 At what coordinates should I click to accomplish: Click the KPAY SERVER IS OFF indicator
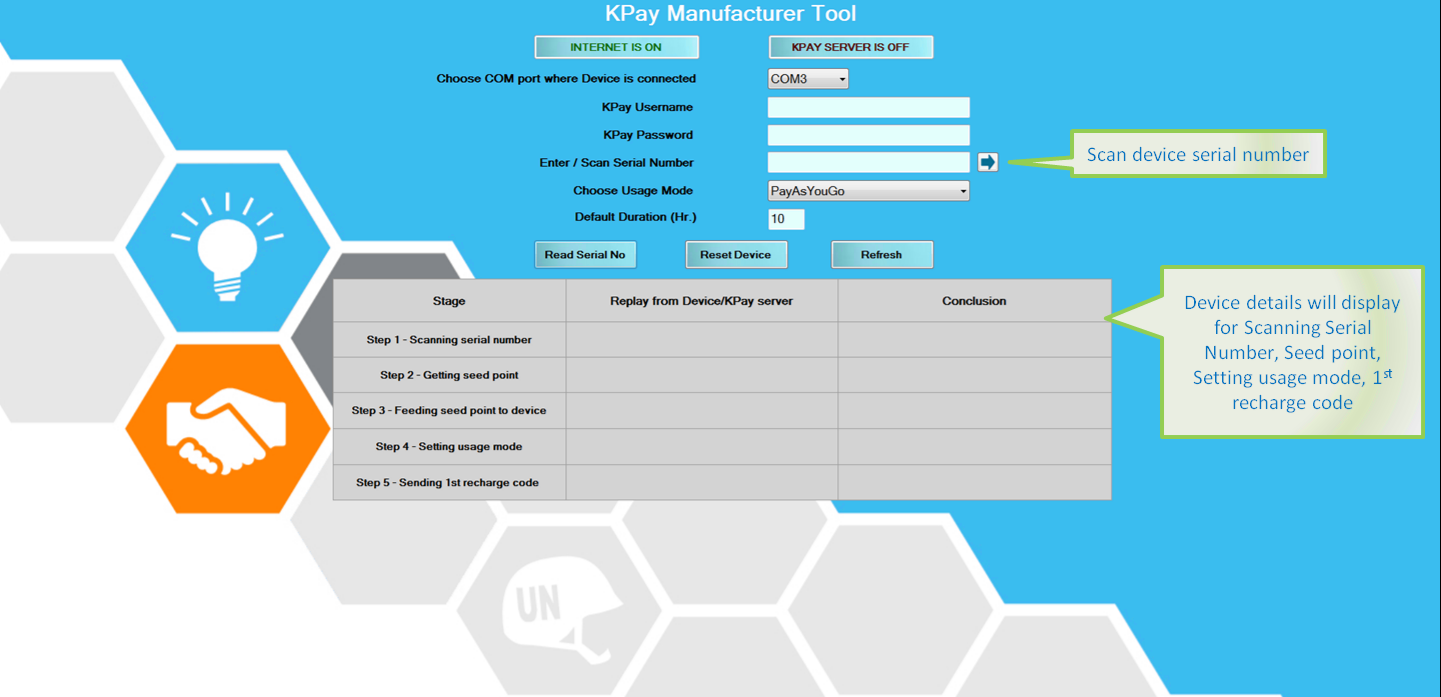coord(850,47)
